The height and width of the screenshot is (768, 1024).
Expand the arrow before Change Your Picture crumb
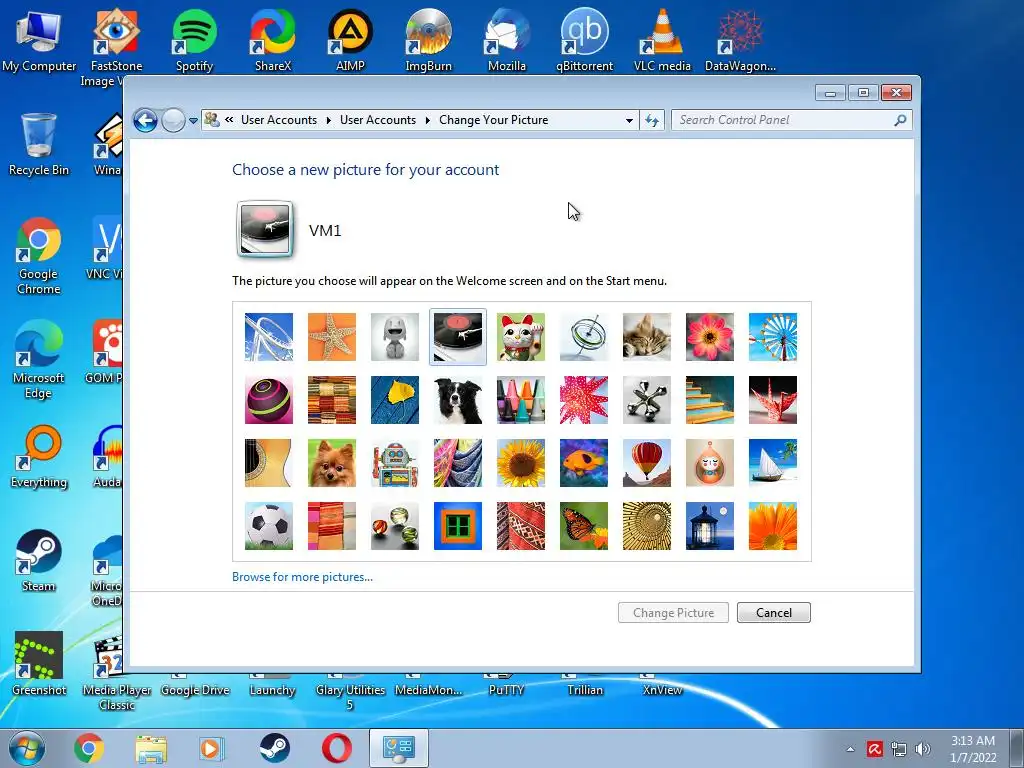click(x=428, y=120)
